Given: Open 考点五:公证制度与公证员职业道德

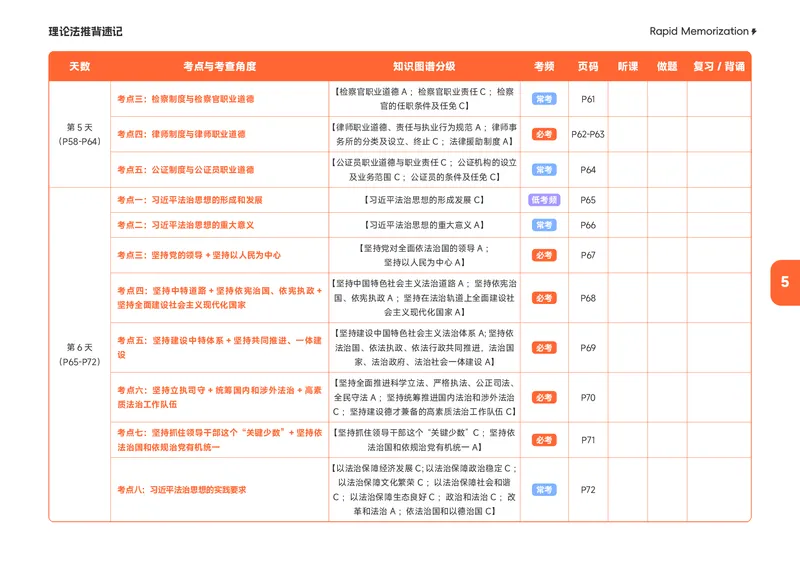Looking at the screenshot, I should click(186, 170).
